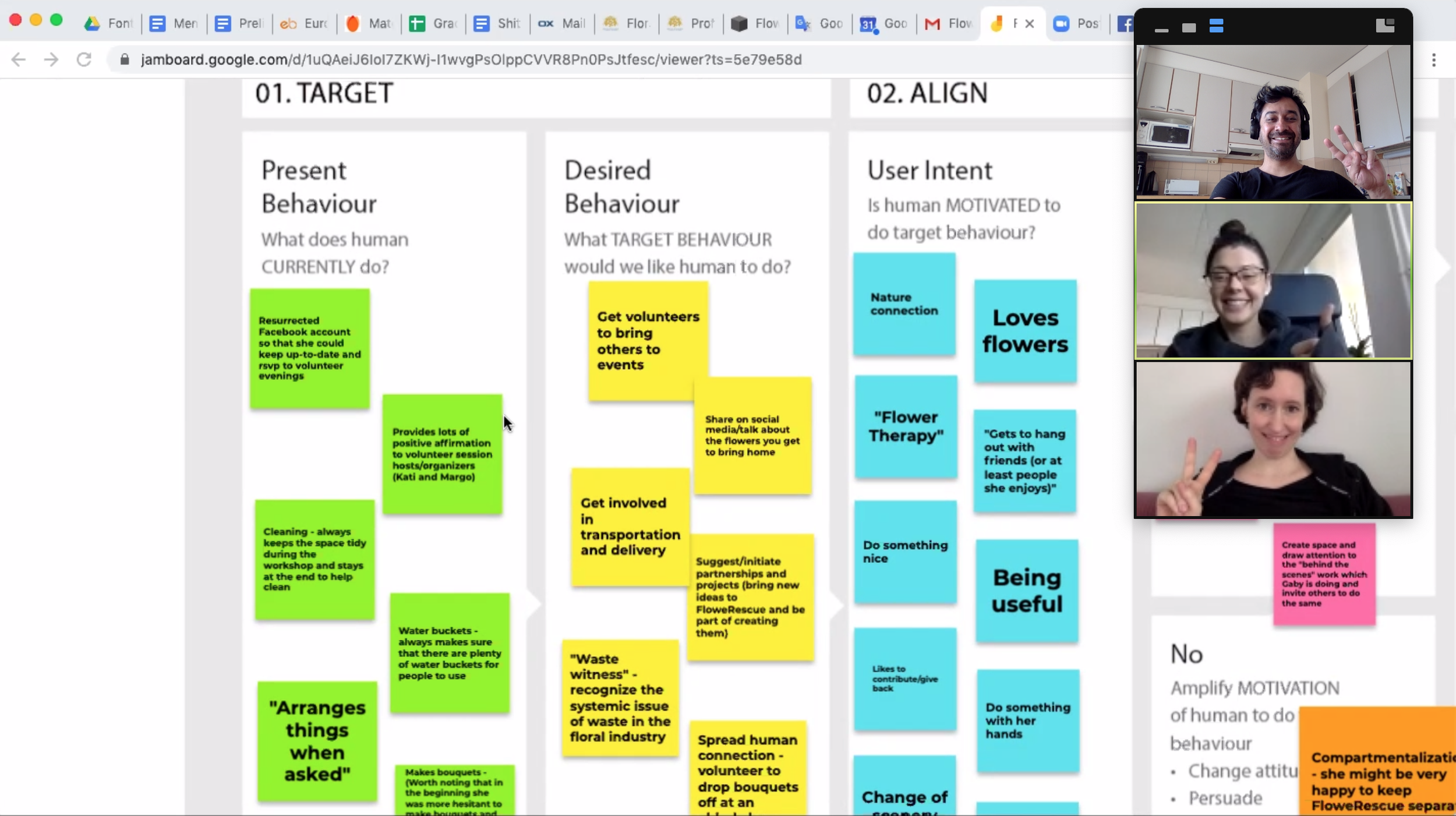Image resolution: width=1456 pixels, height=816 pixels.
Task: Switch to 'Preli' Google Docs tab
Action: (239, 23)
